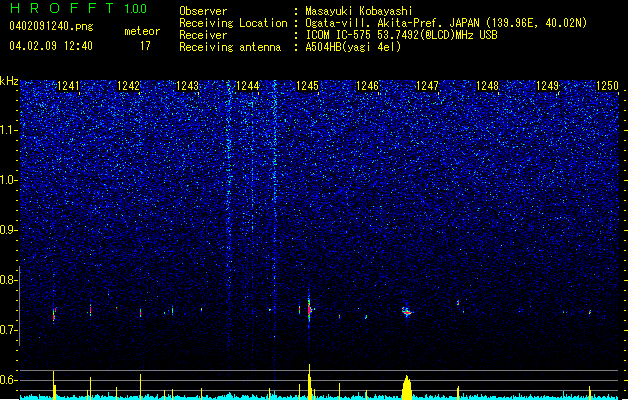Click the 1.1 kHz frequency axis label
Image resolution: width=629 pixels, height=400 pixels.
8,130
